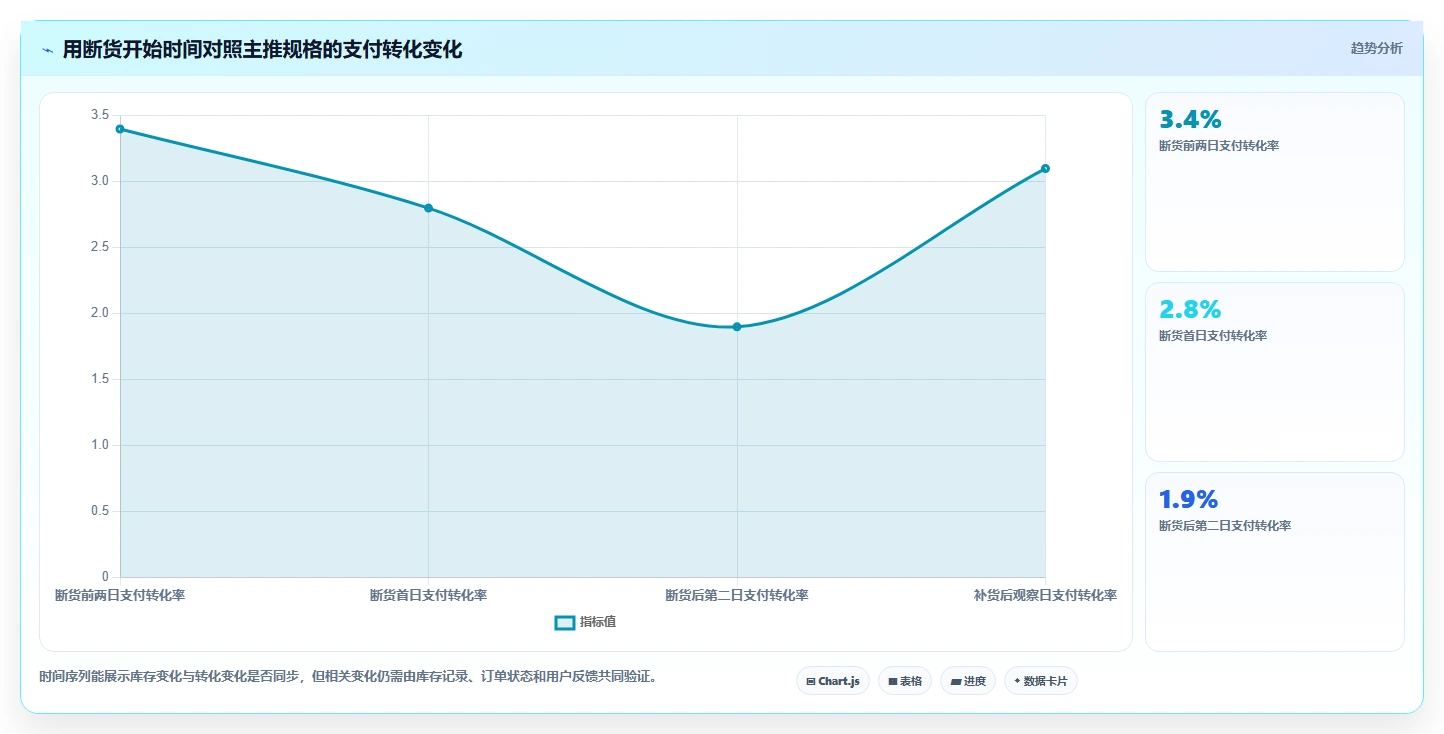Image resolution: width=1444 pixels, height=734 pixels.
Task: Click the 断货后第二日支付转化率 caption under 1.9%
Action: click(x=1225, y=526)
